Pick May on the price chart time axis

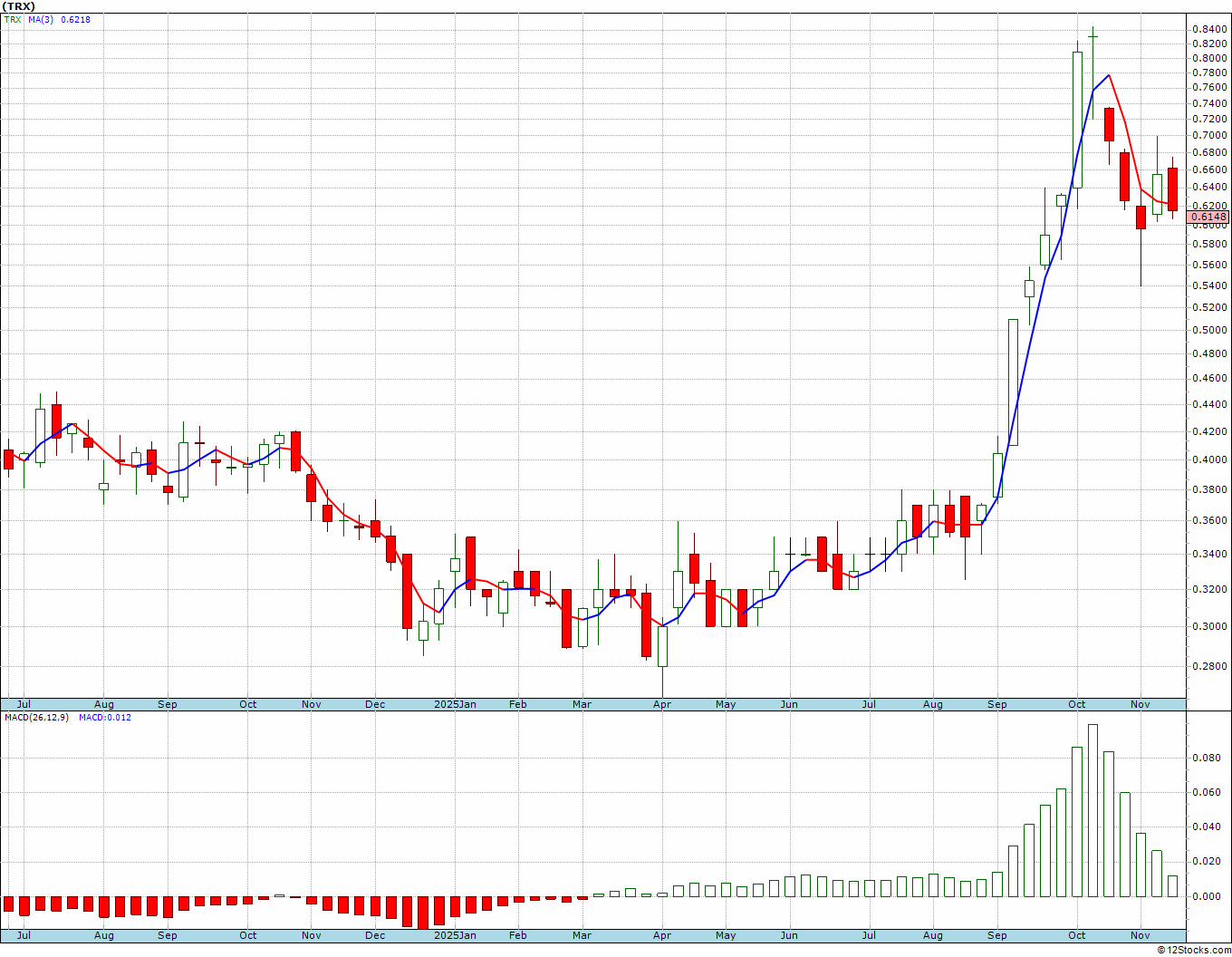click(x=726, y=704)
